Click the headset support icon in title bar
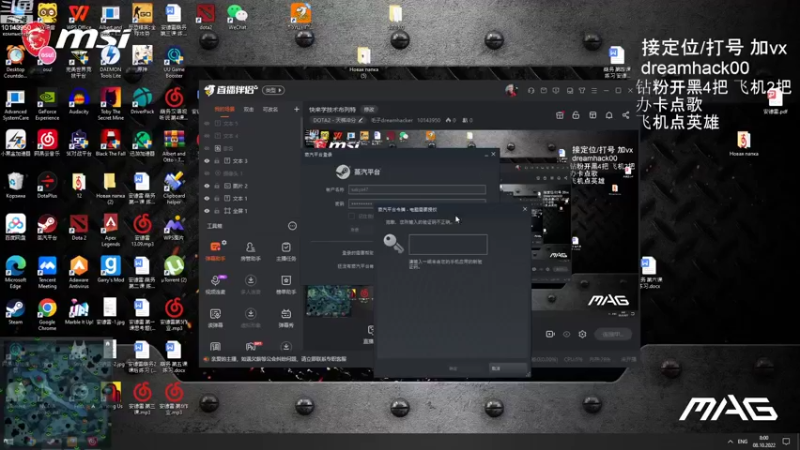 pos(531,90)
